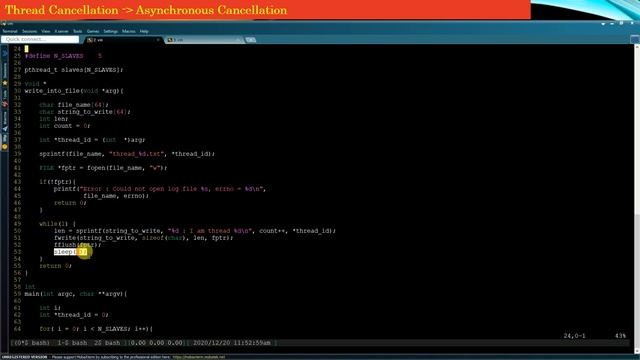Click the sprintf(file_name, ...) line 39
The image size is (640, 360).
pos(127,154)
